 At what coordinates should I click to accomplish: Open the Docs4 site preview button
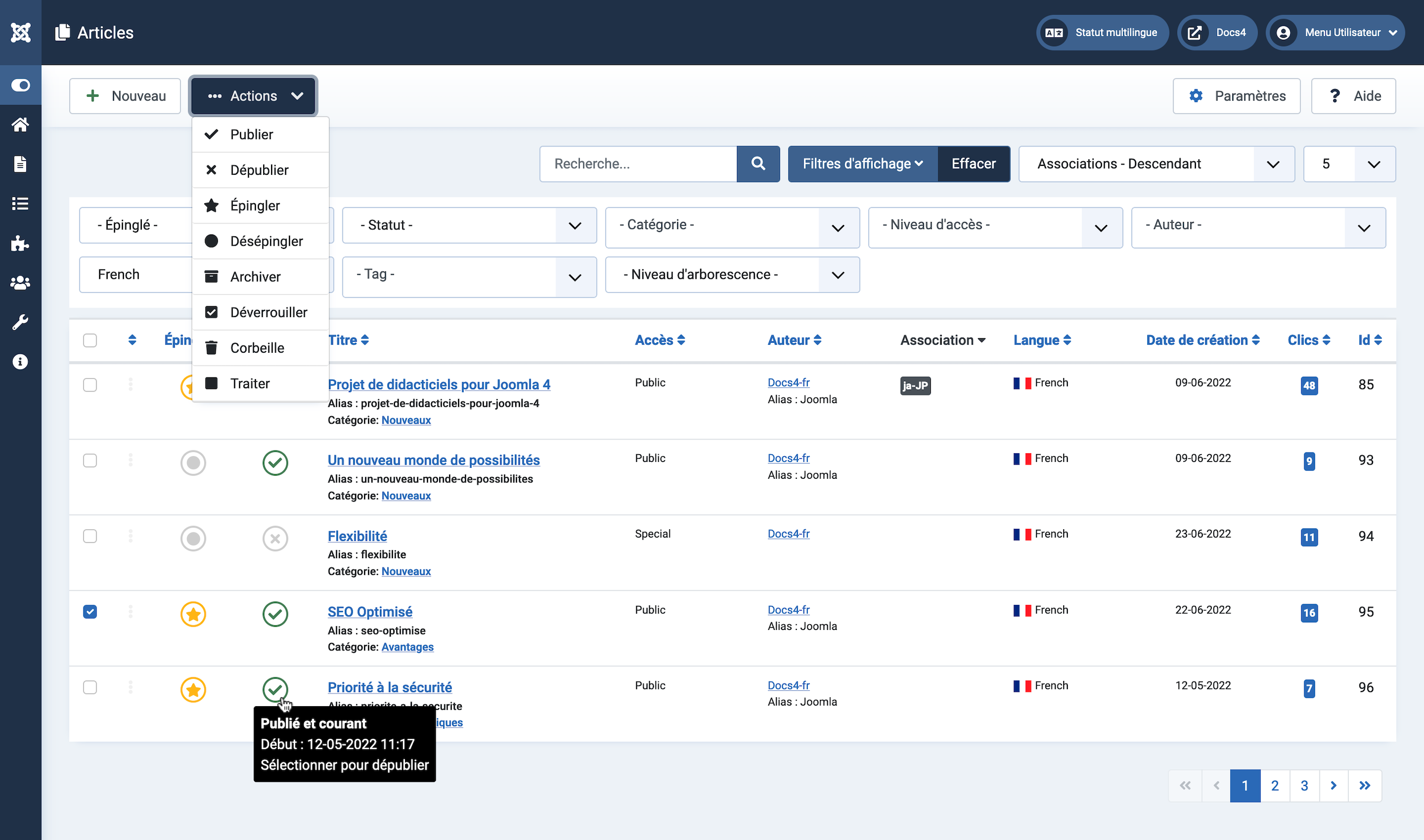point(1217,32)
